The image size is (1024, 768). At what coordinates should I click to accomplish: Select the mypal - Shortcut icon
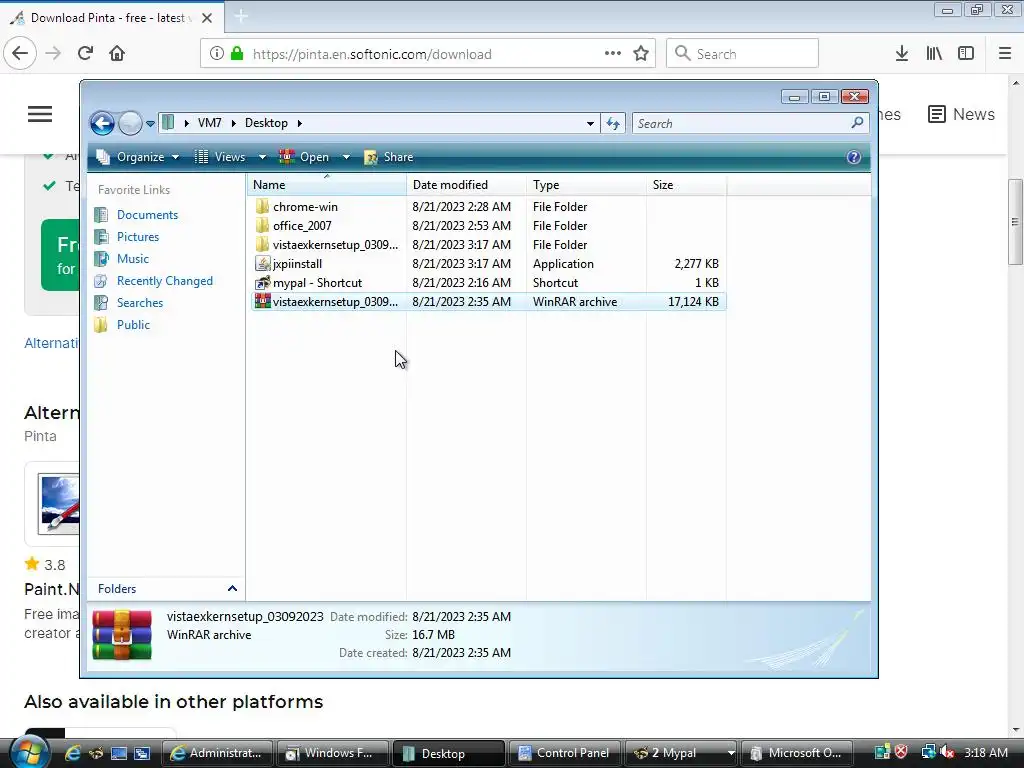pos(262,283)
